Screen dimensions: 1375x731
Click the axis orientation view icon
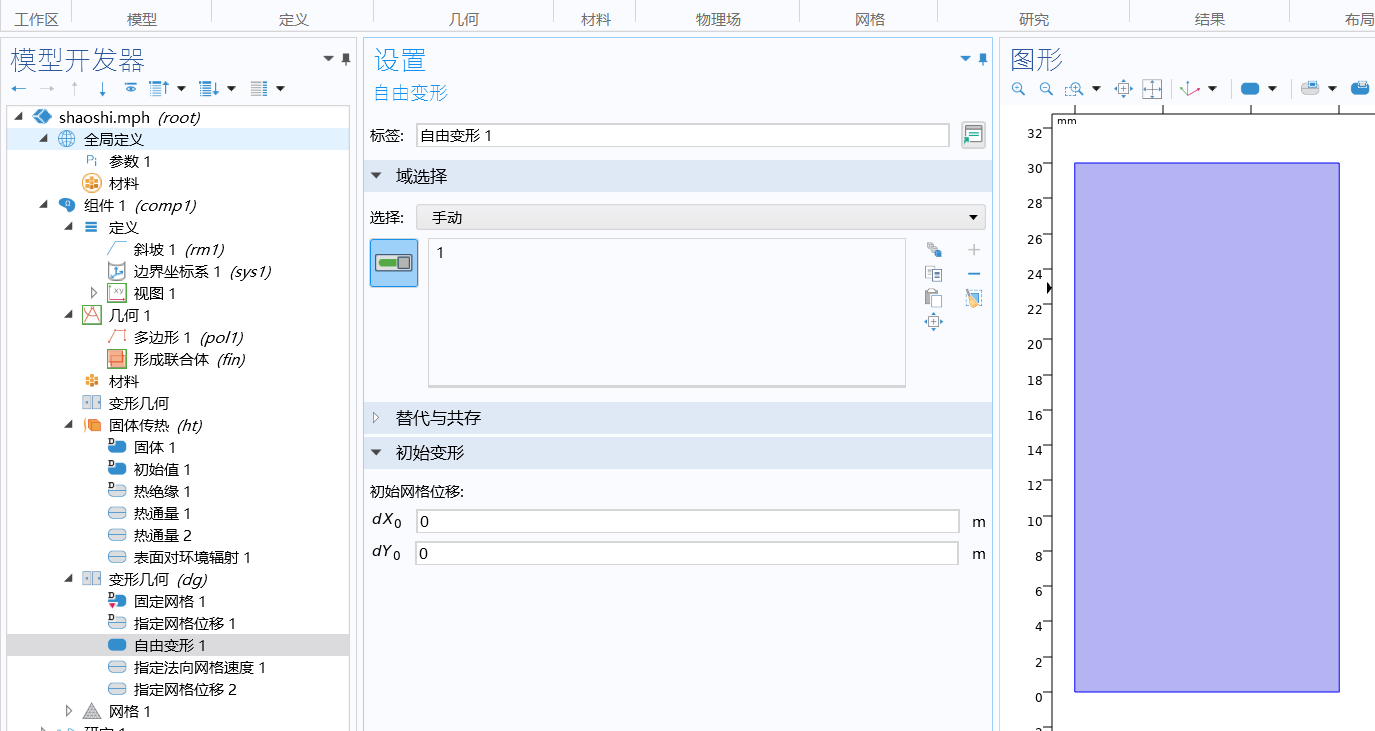(x=1190, y=89)
